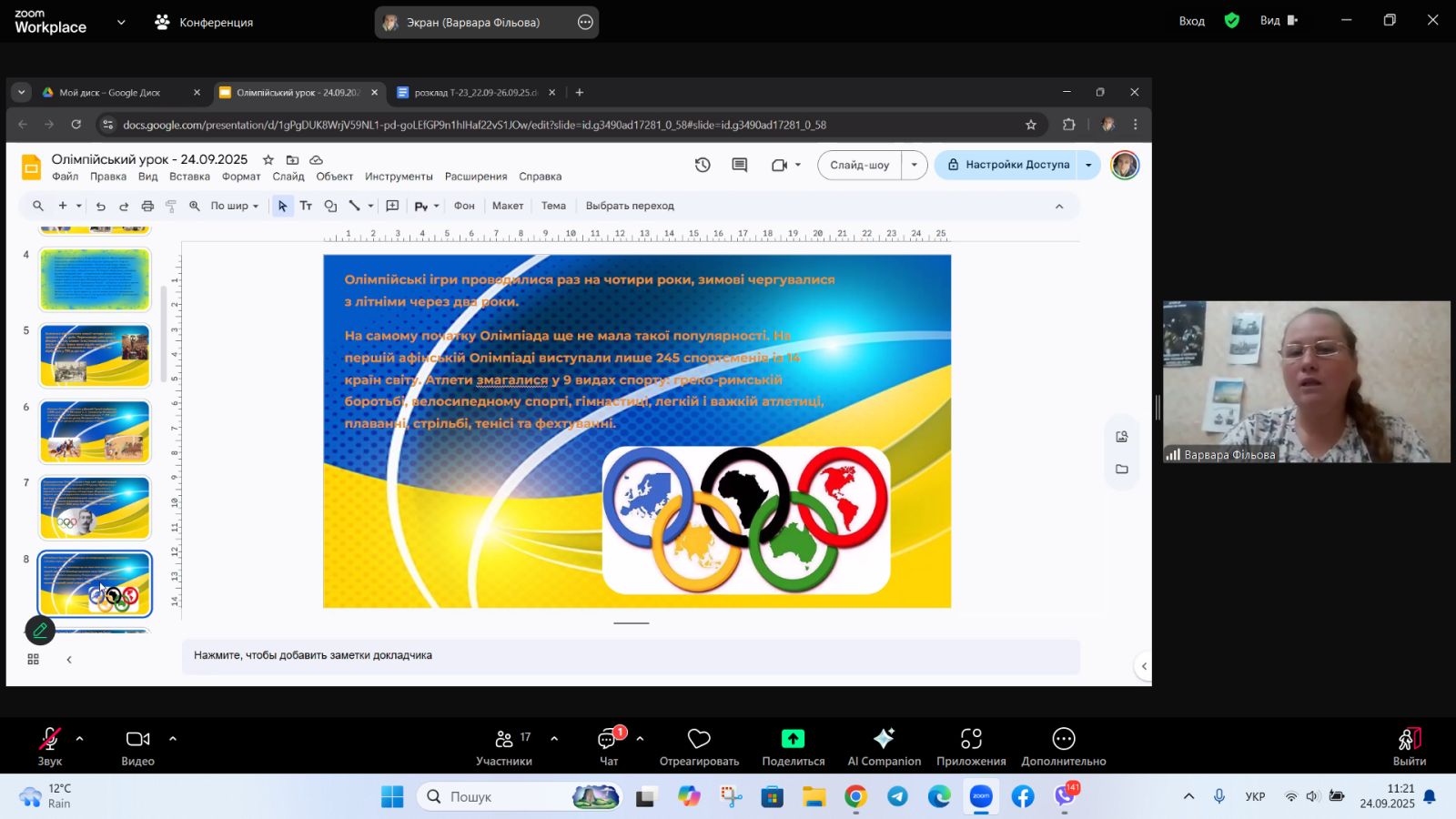The width and height of the screenshot is (1456, 819).
Task: Click the screen share options ellipsis button
Action: (x=585, y=22)
